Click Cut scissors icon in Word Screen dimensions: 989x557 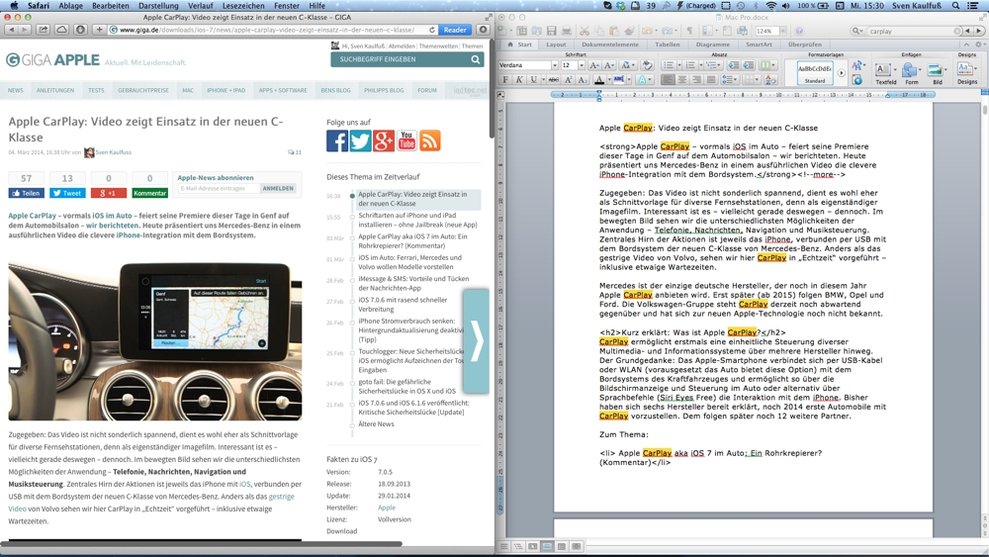(x=585, y=30)
